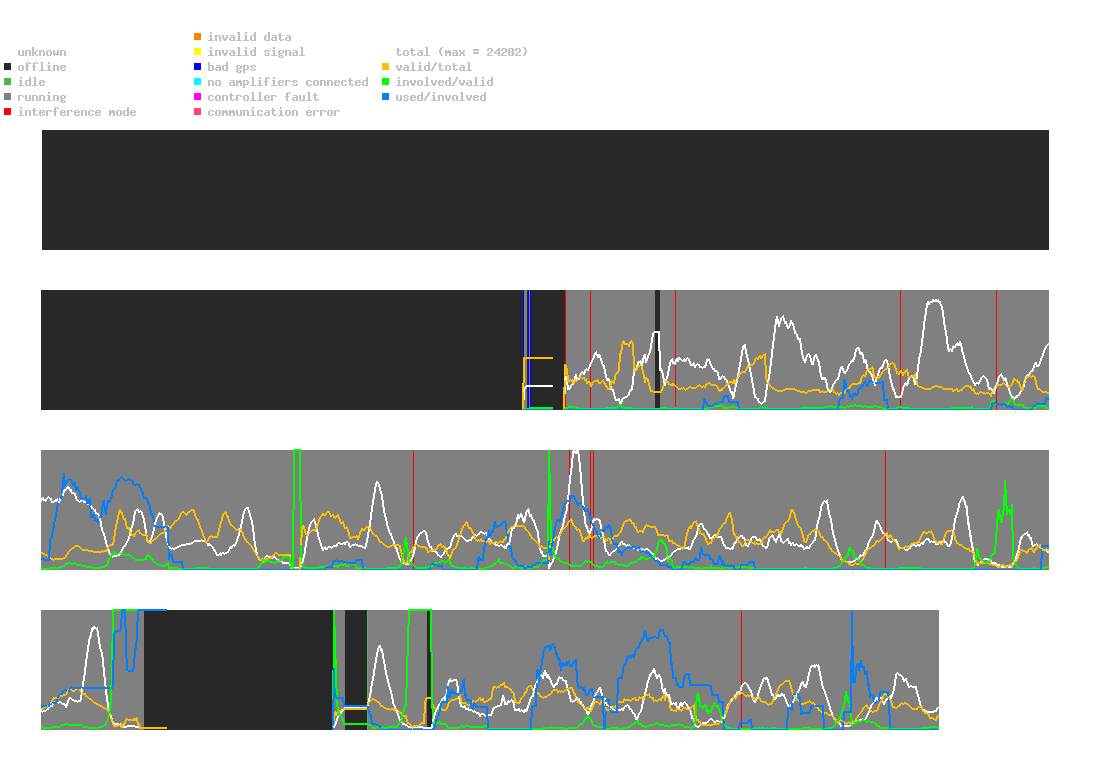Select the 'running' legend label

42,97
